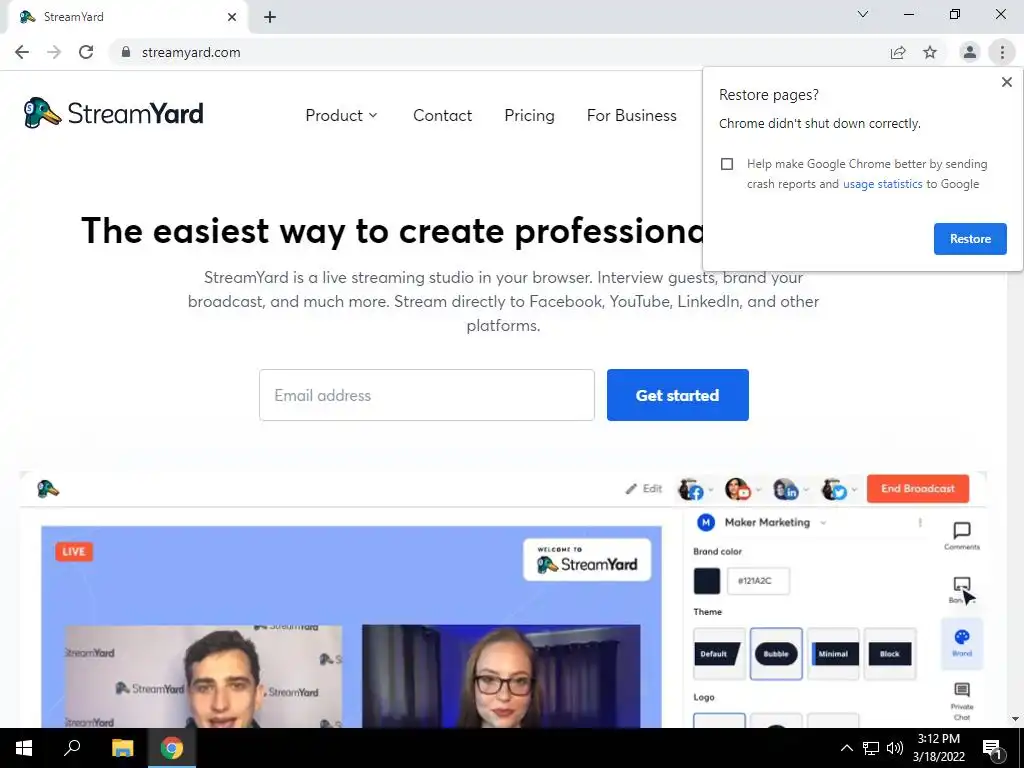The height and width of the screenshot is (768, 1024).
Task: Open Windows Start menu
Action: (x=24, y=748)
